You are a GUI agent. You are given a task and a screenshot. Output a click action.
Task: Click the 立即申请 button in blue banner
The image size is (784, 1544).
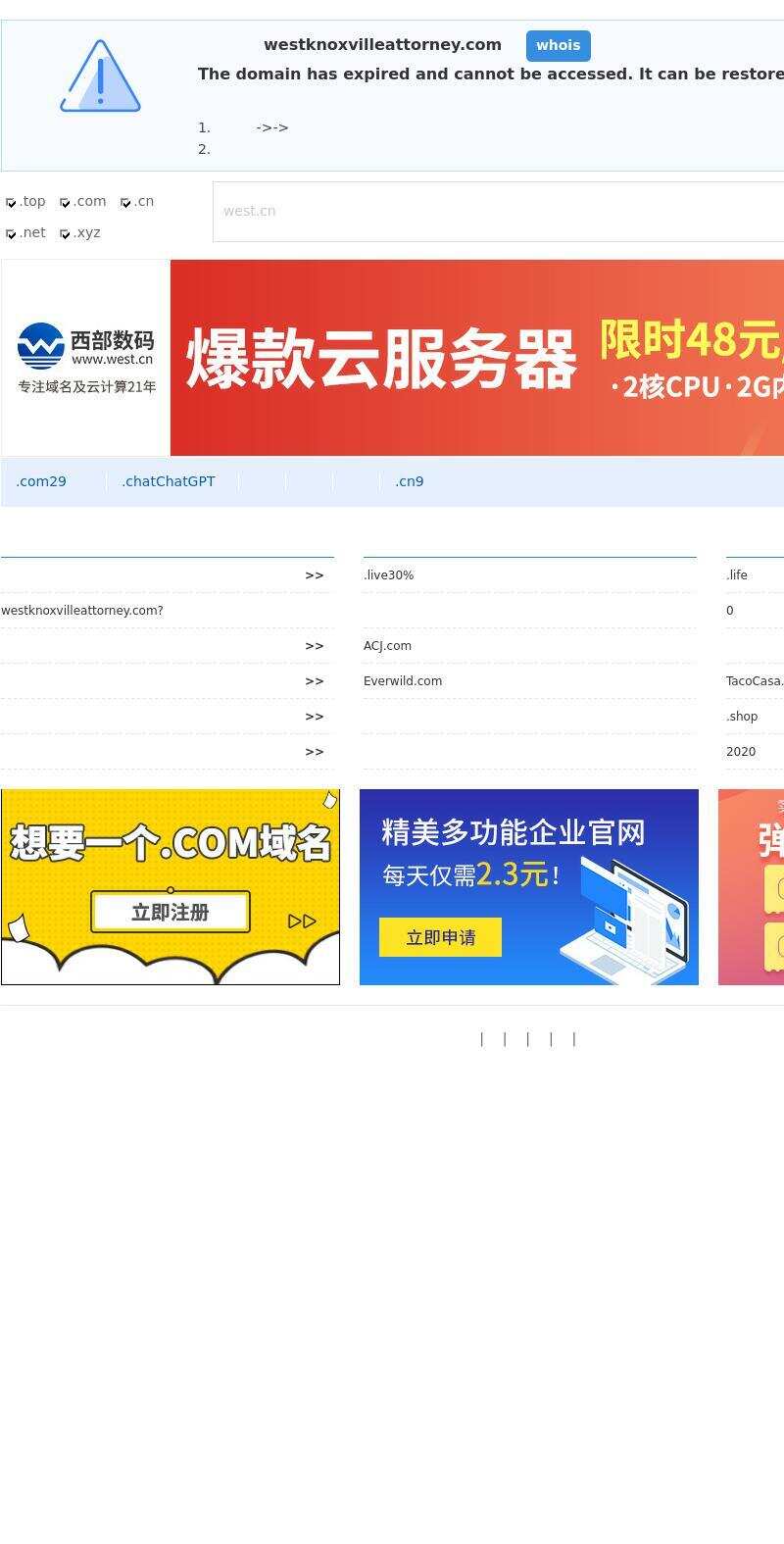[x=441, y=938]
